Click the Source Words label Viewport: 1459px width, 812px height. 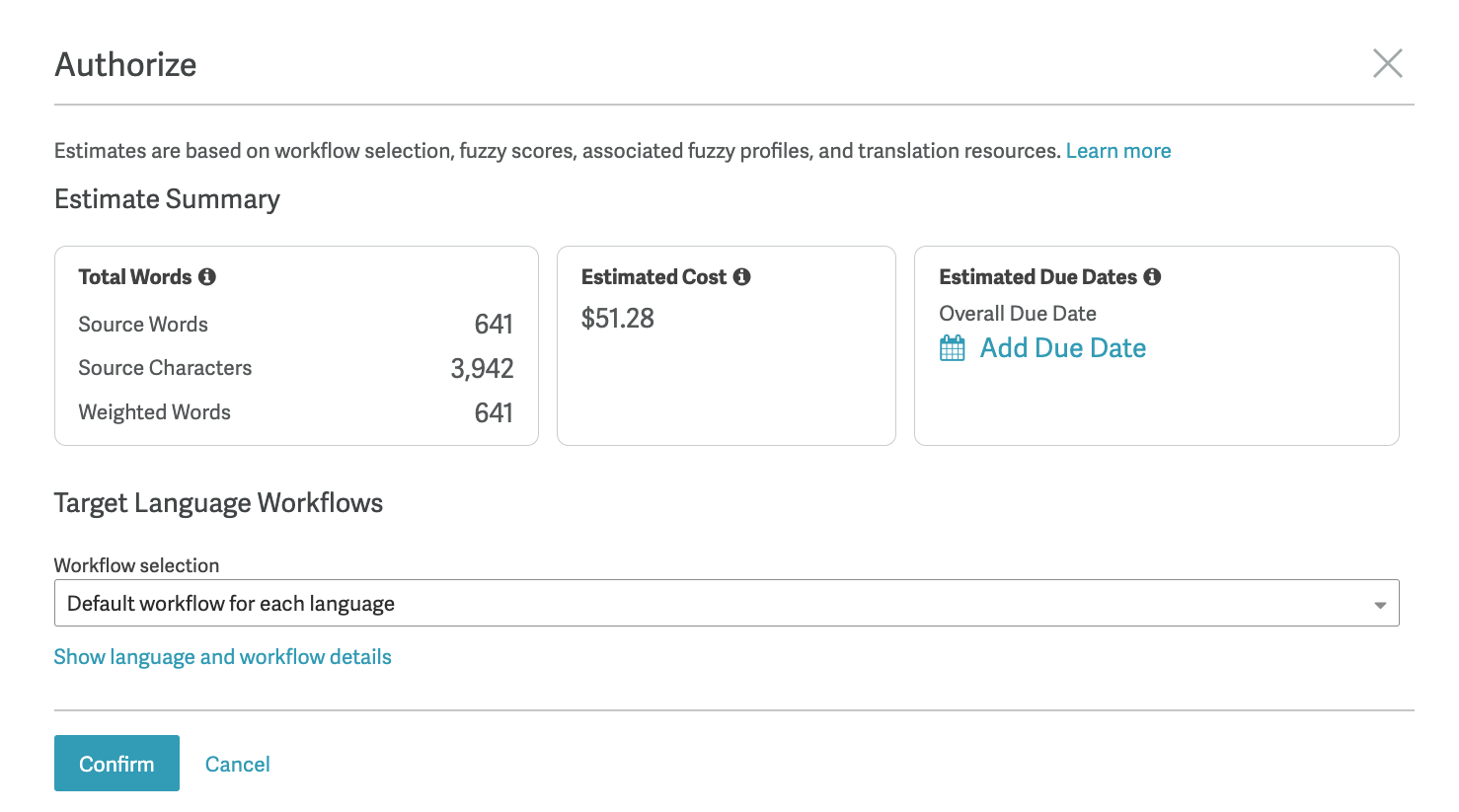[143, 325]
